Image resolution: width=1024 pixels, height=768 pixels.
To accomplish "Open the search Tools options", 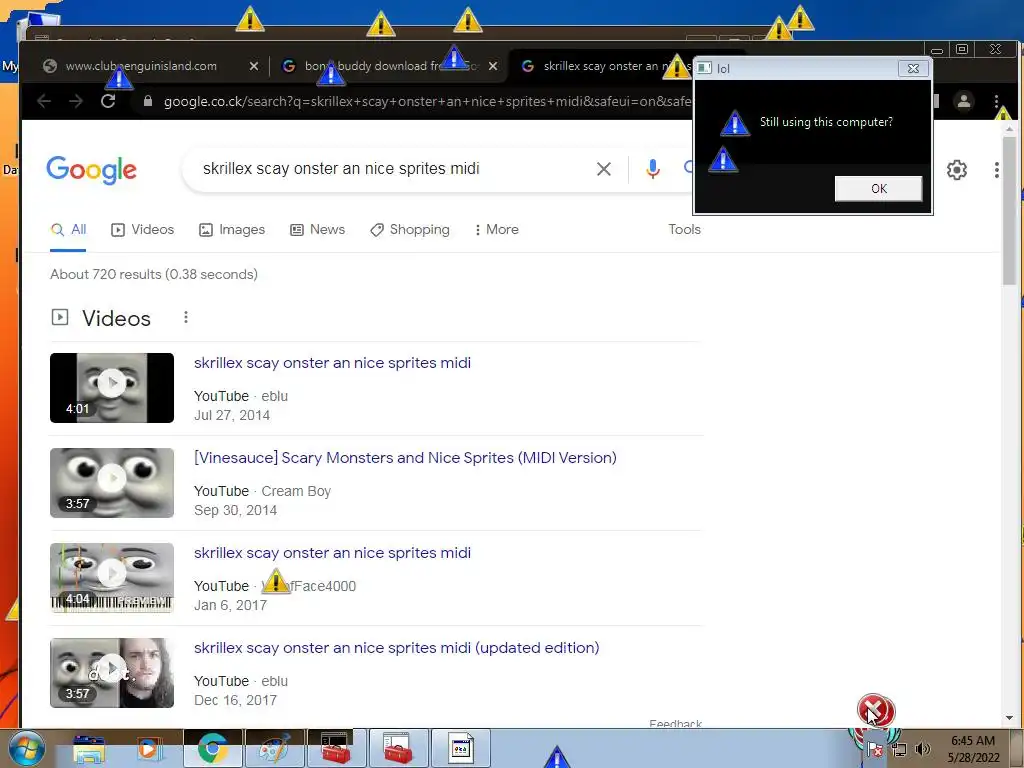I will pos(684,230).
